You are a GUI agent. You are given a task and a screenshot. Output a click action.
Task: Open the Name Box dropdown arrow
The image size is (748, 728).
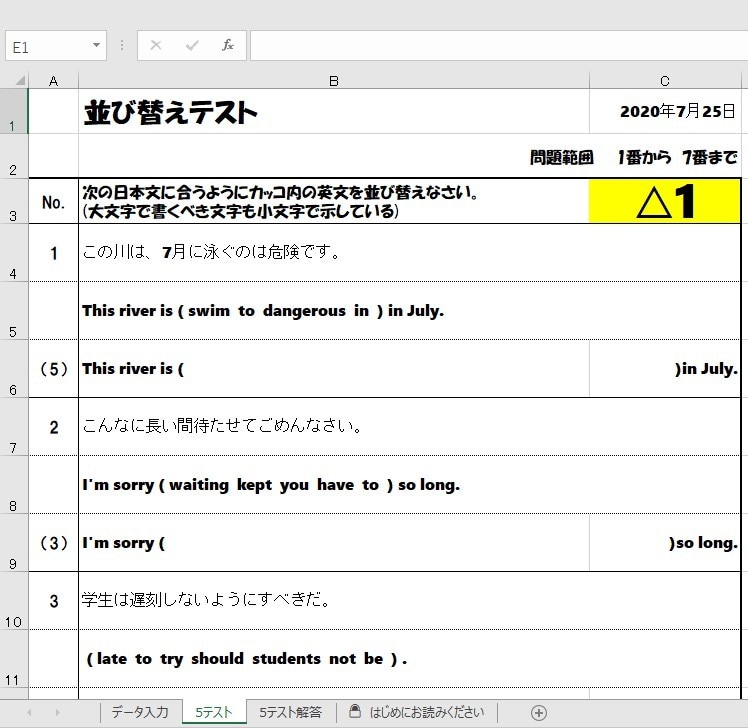click(96, 45)
